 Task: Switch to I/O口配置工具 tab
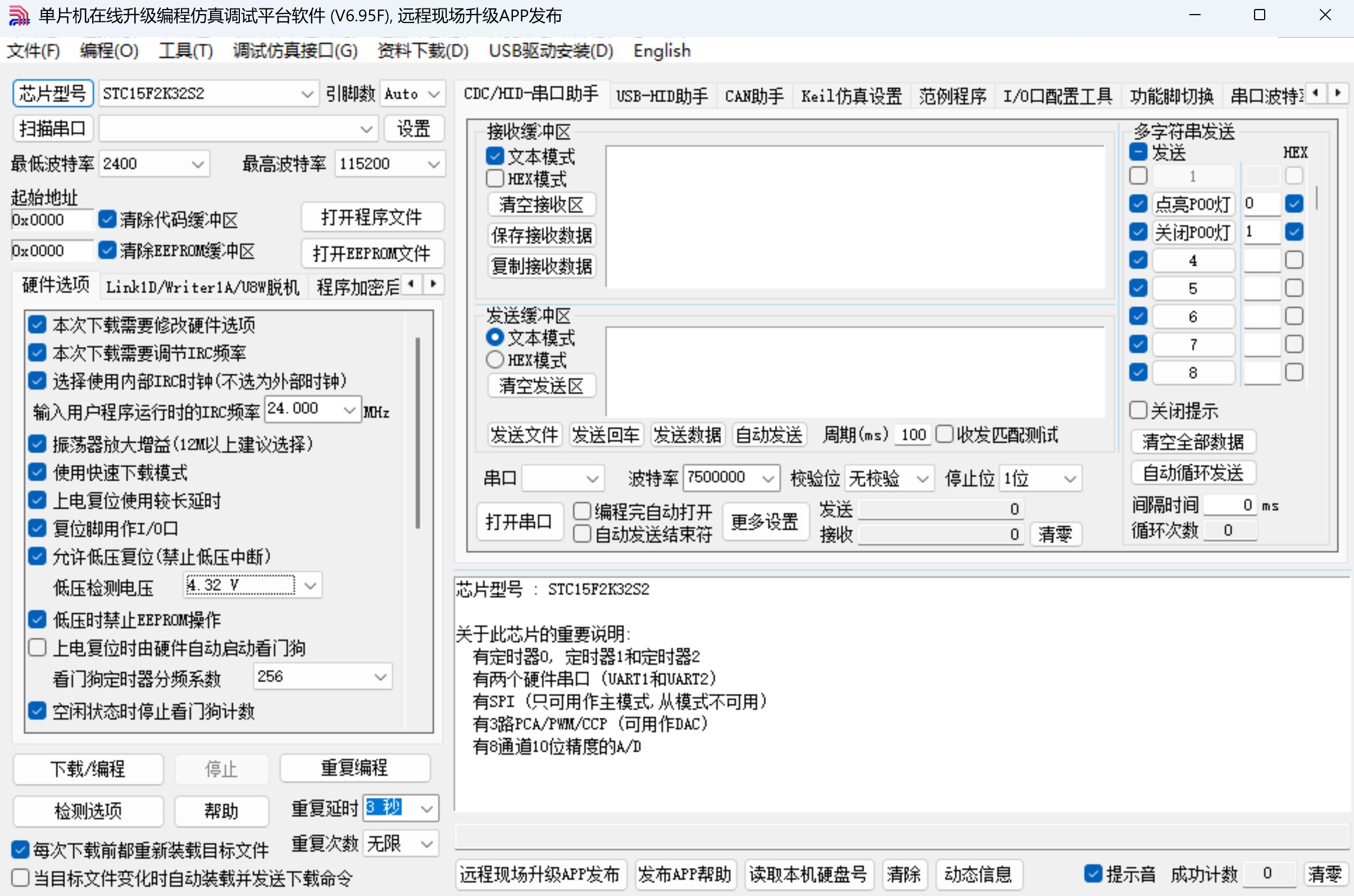[1057, 96]
